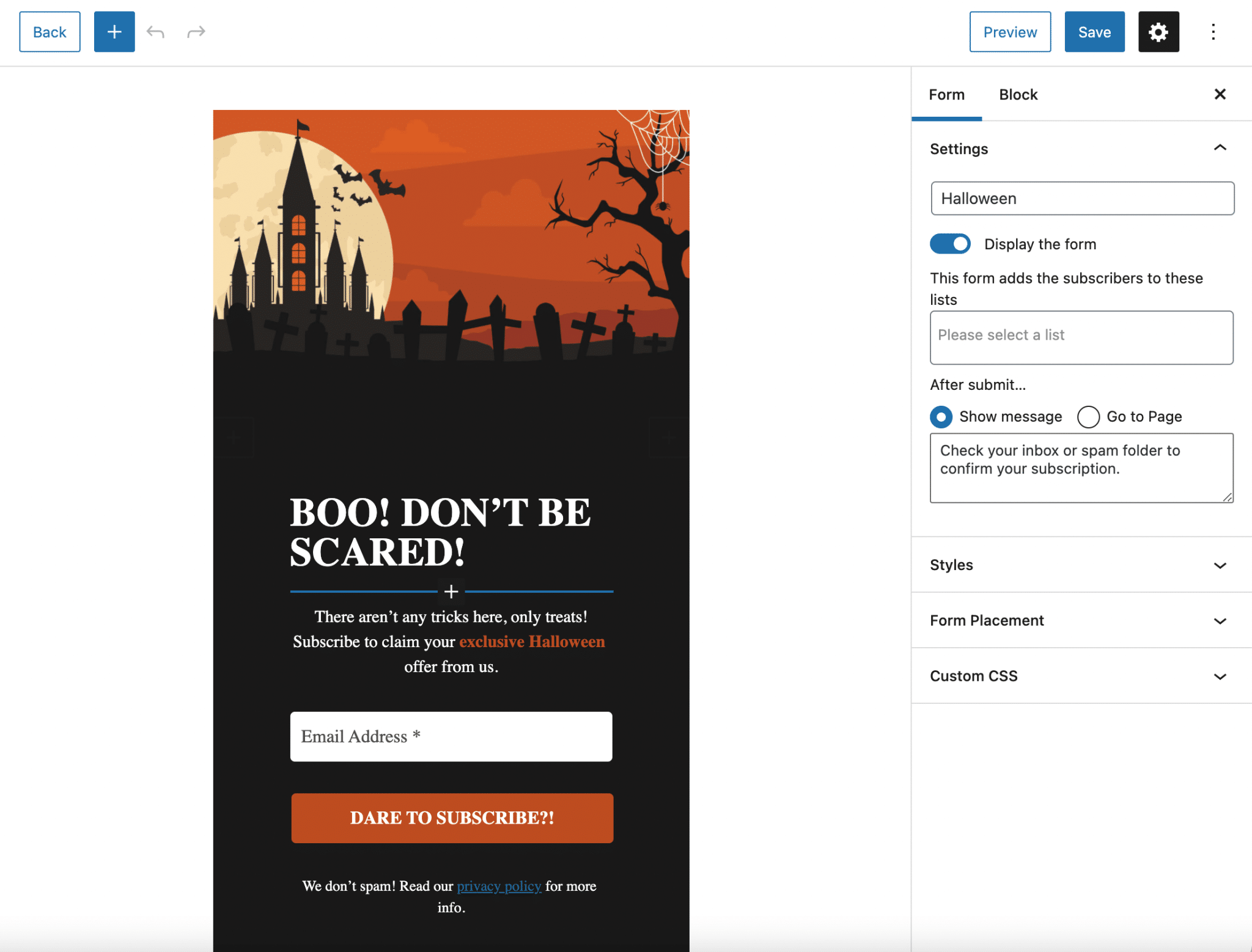Select the Show message radio option
The height and width of the screenshot is (952, 1252).
click(941, 417)
